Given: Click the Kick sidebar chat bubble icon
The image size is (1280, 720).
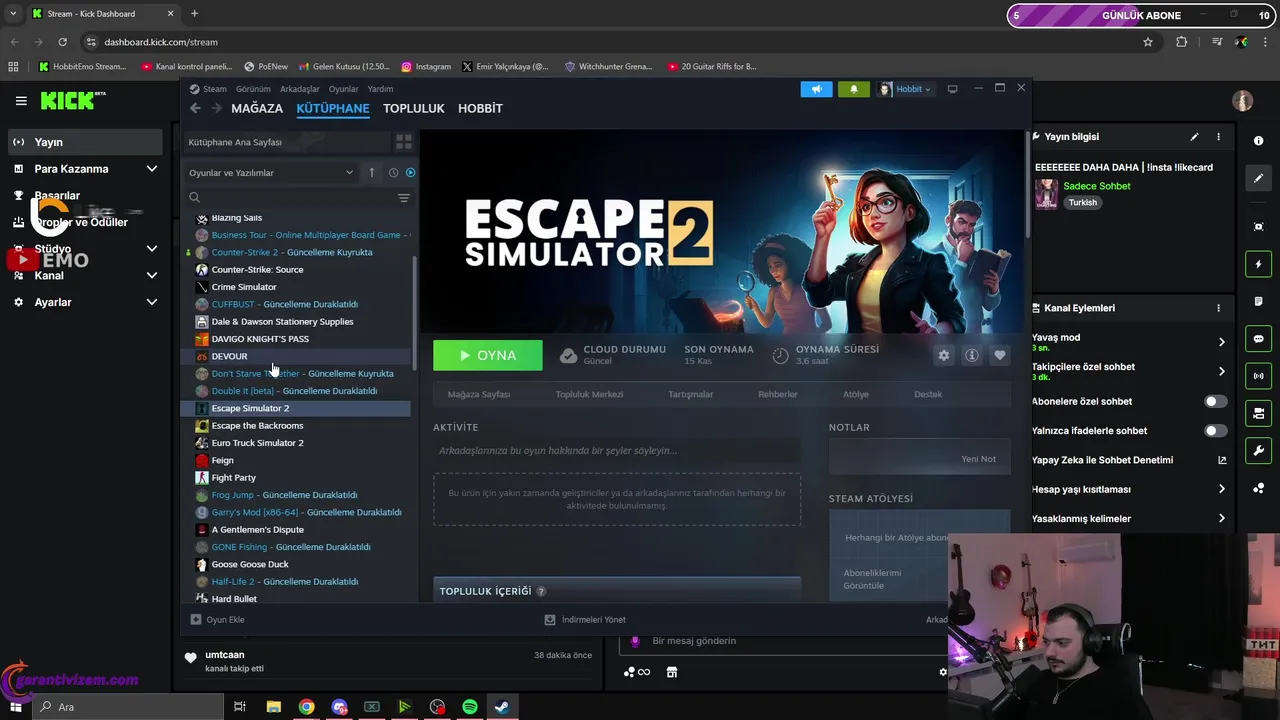Looking at the screenshot, I should (x=1259, y=339).
